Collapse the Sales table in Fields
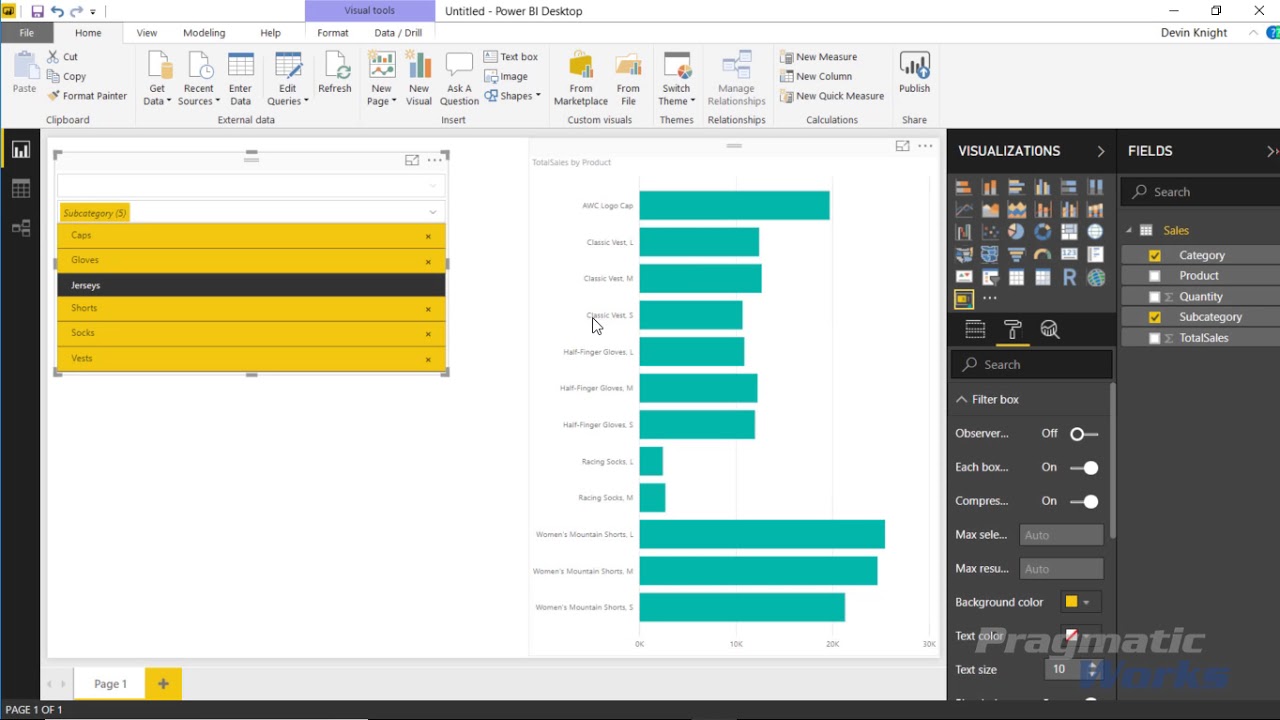 coord(1129,231)
